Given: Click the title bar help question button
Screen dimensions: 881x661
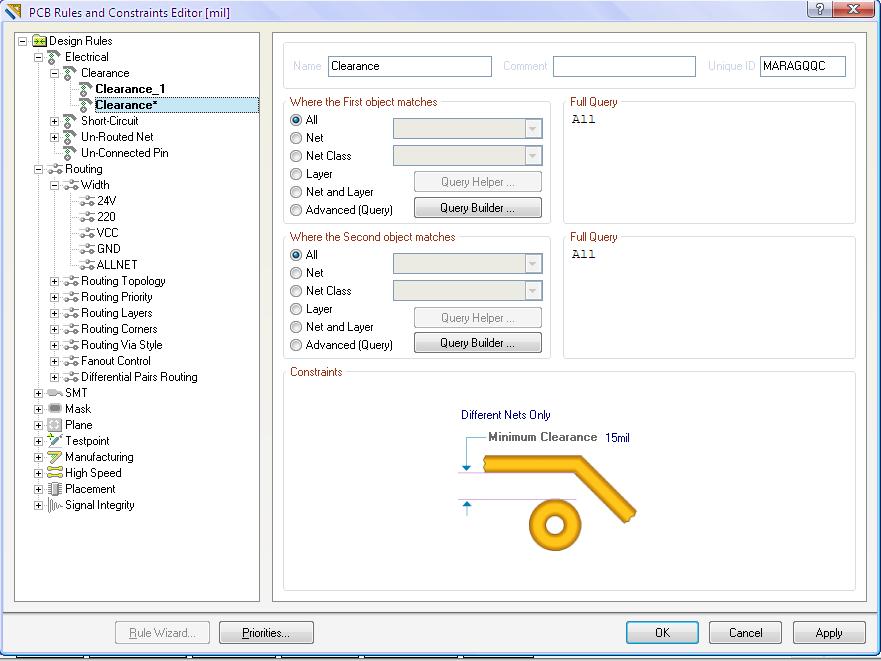Looking at the screenshot, I should [x=819, y=9].
